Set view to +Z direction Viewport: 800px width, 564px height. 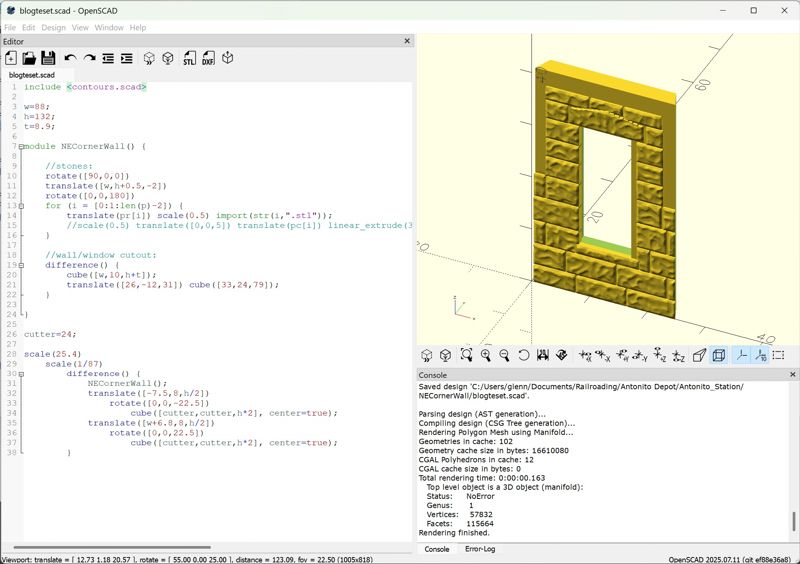click(660, 355)
